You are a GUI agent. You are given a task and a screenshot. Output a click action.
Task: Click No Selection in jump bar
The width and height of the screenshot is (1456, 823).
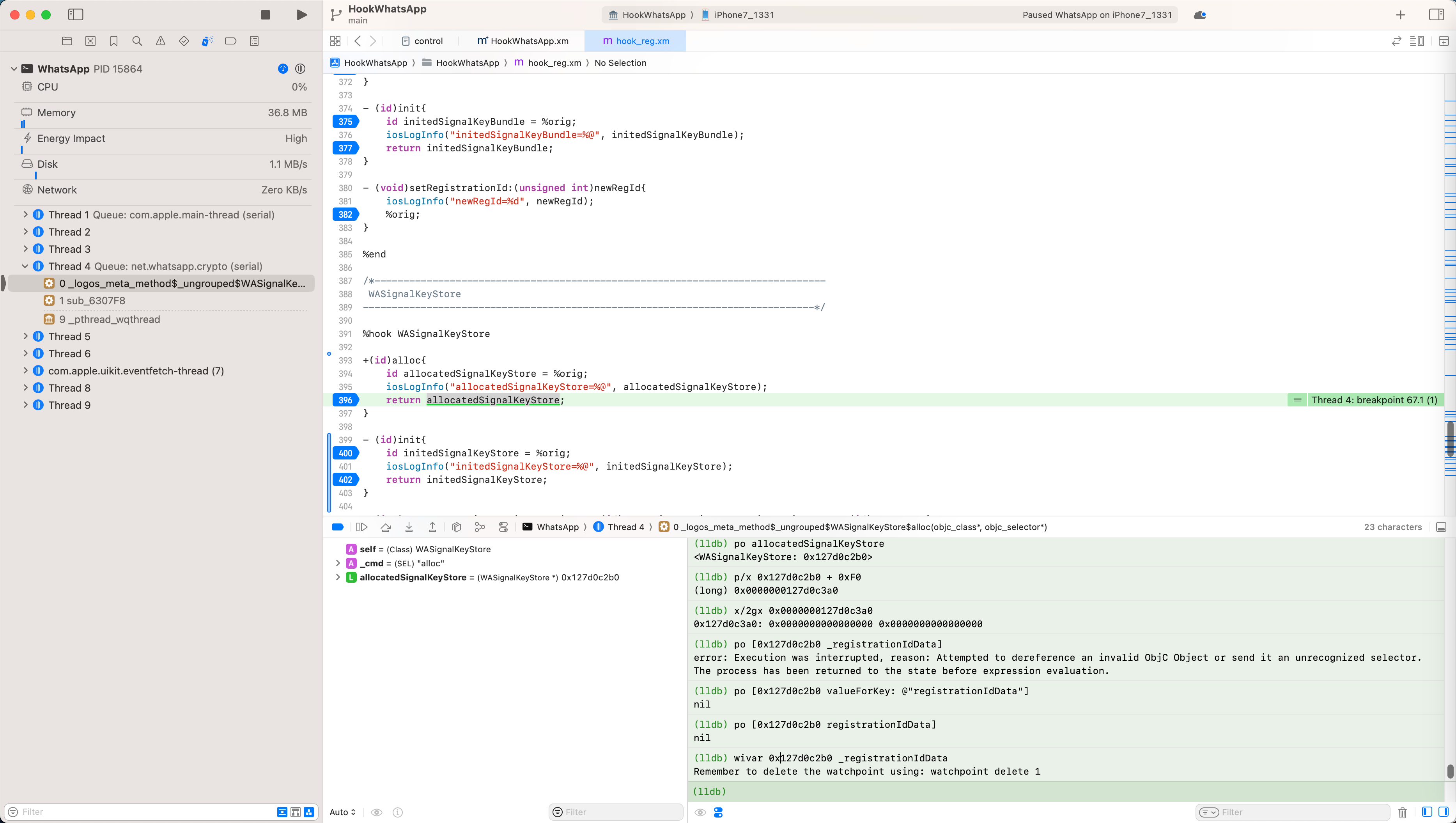click(x=620, y=63)
